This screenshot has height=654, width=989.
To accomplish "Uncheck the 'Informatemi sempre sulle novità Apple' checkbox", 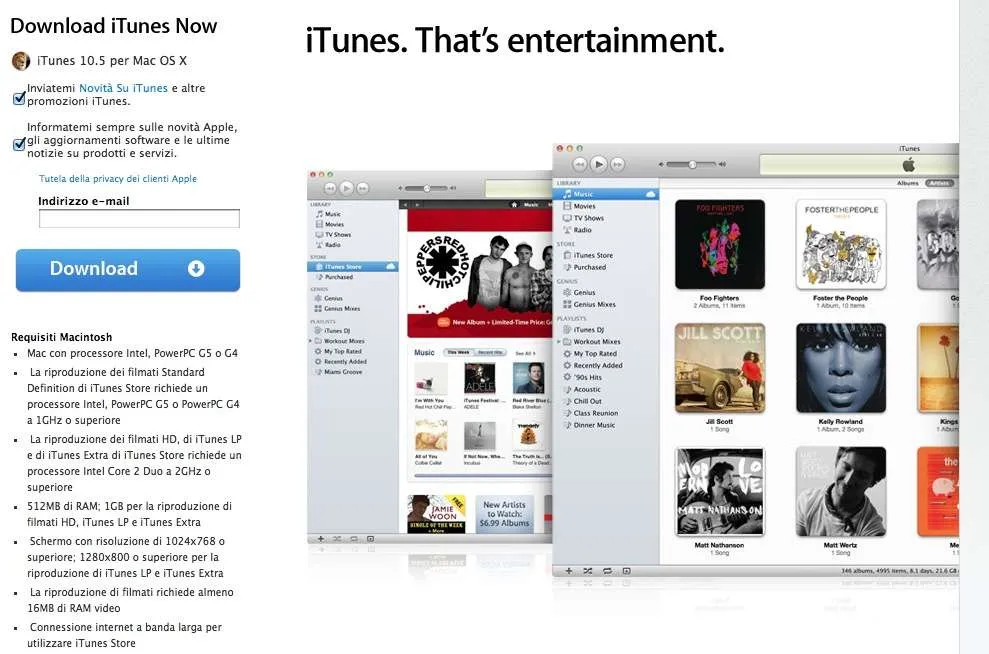I will 20,144.
